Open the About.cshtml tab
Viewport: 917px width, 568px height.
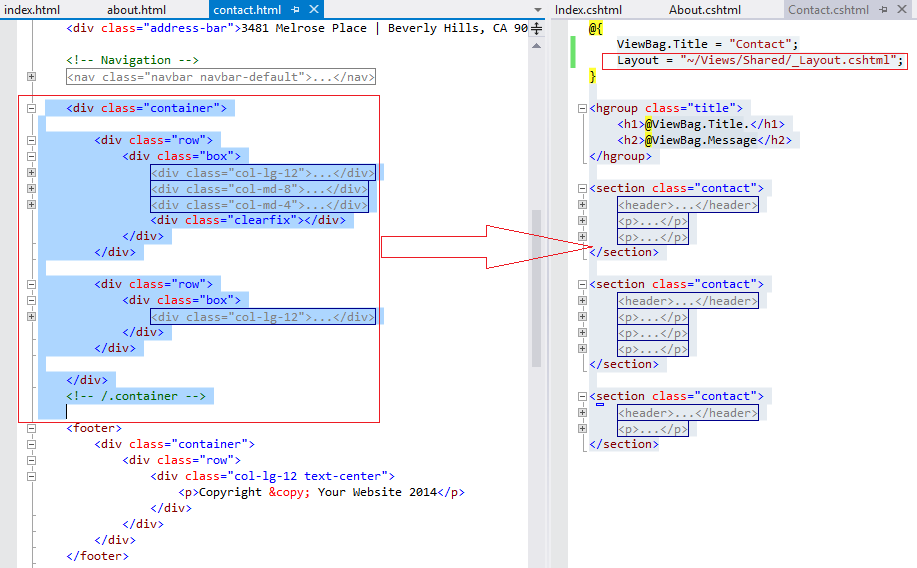705,10
